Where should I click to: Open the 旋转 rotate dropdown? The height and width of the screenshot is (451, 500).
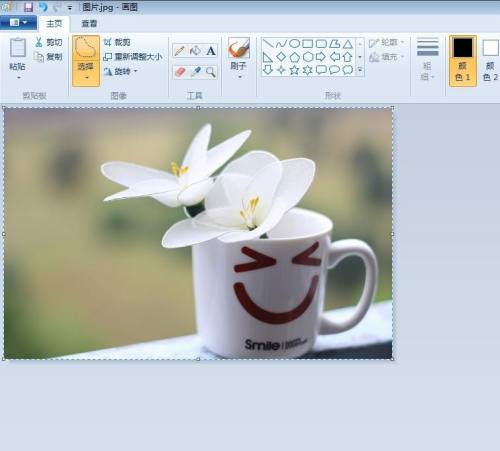(136, 71)
